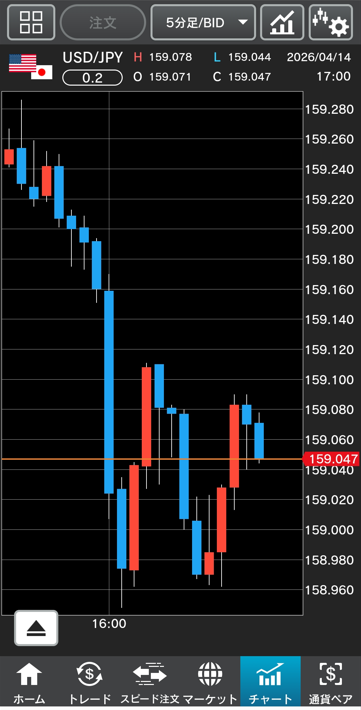Expand the panel with eject arrow button
Image resolution: width=361 pixels, height=710 pixels.
click(36, 628)
